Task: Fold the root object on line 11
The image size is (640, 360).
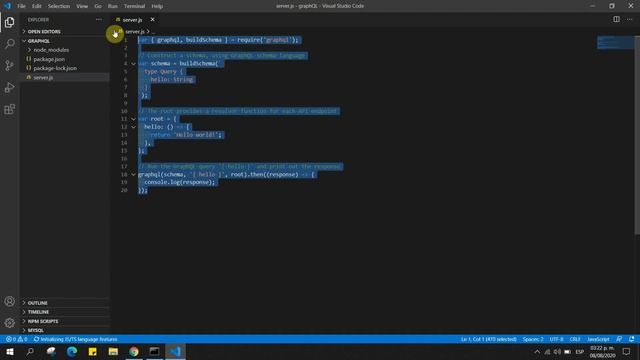Action: tap(133, 119)
